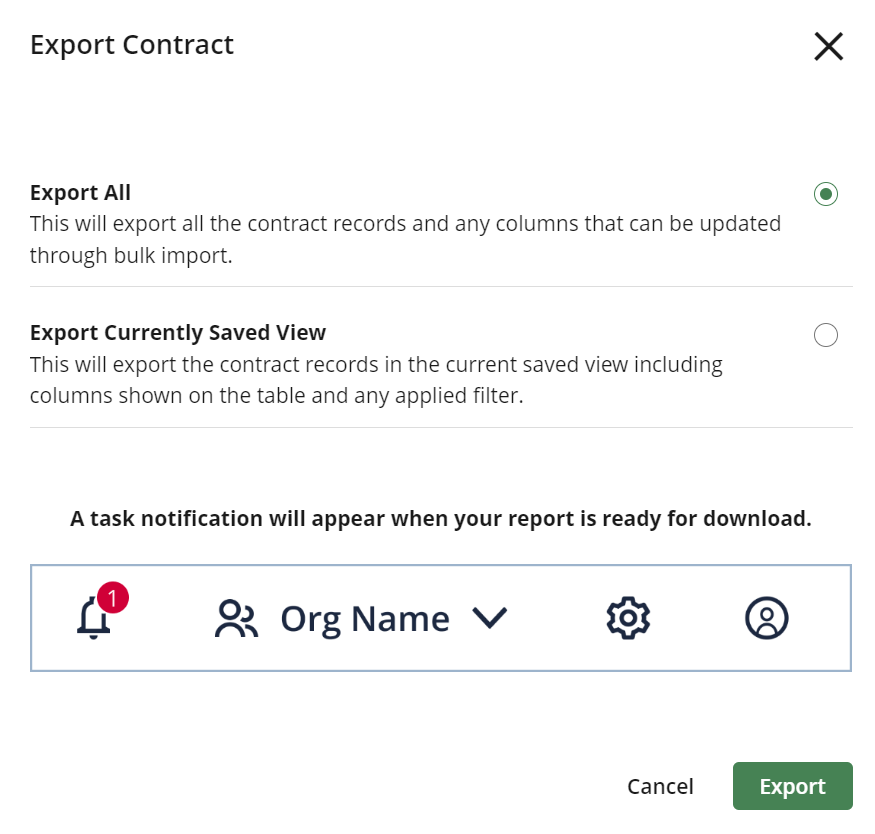Click the Export button

tap(792, 786)
